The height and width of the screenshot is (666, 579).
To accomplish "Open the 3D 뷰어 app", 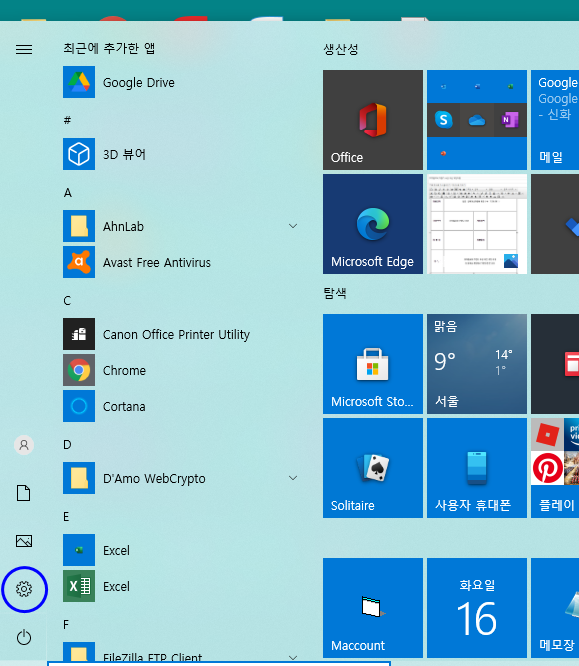I will tap(180, 154).
